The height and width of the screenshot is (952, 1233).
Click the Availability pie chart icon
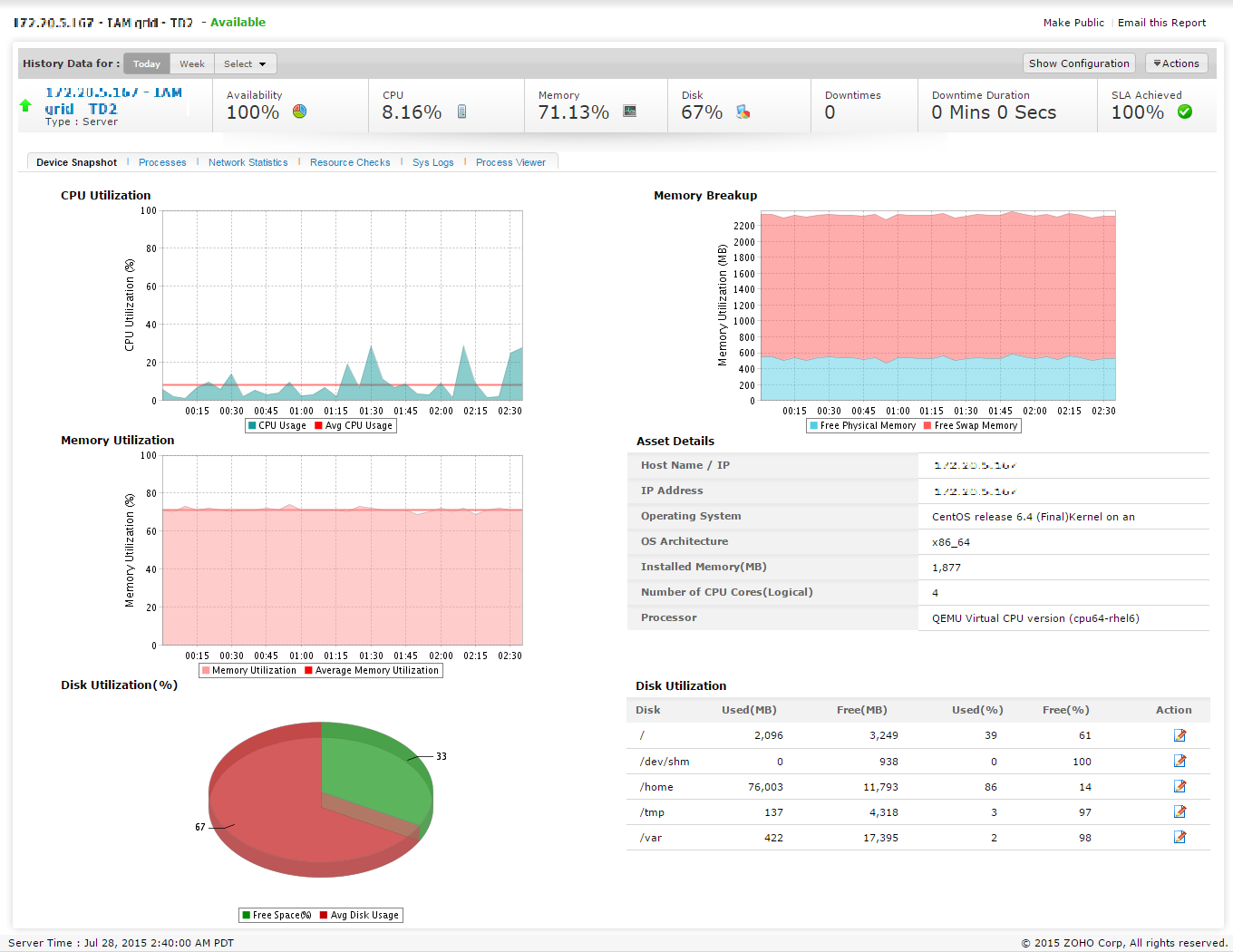tap(299, 112)
